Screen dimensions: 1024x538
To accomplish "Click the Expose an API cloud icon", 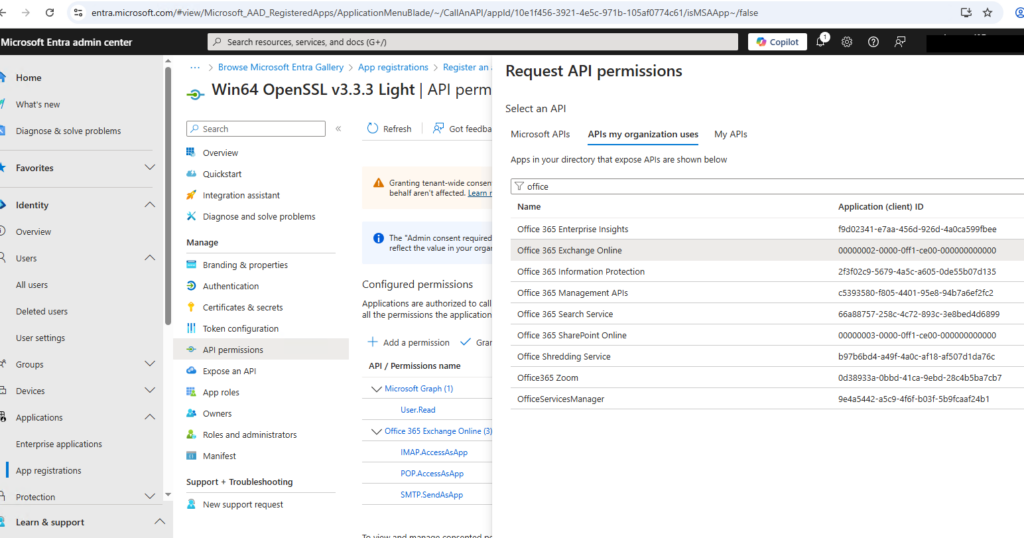I will pyautogui.click(x=191, y=371).
